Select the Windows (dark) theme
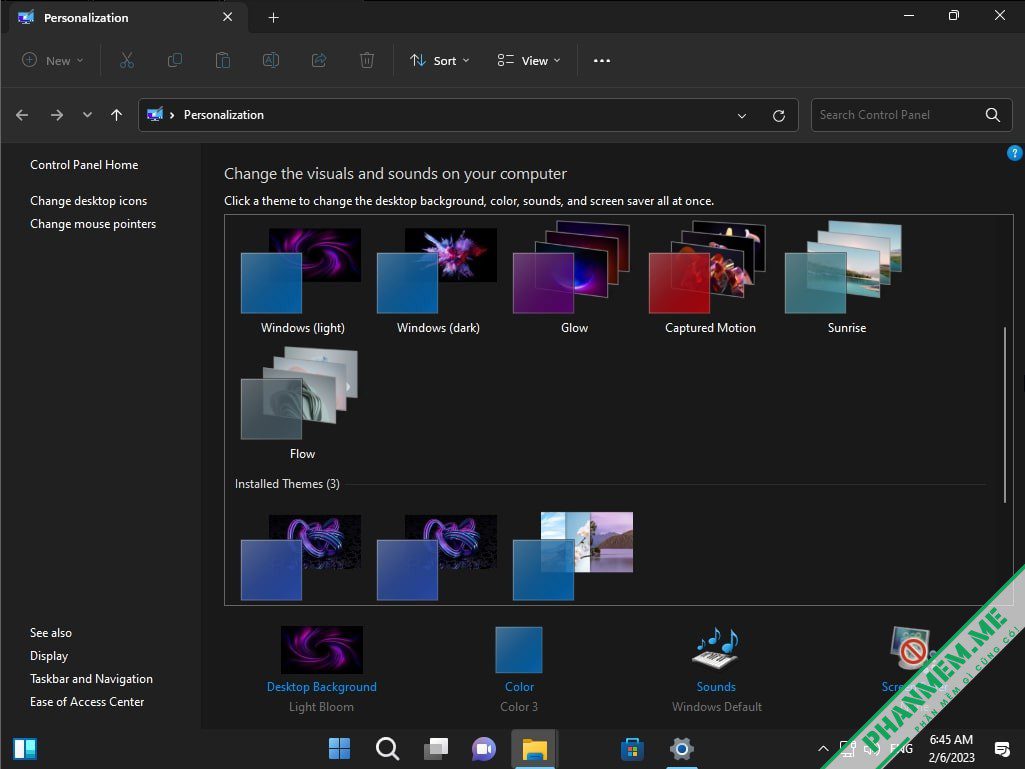Viewport: 1025px width, 769px height. [x=438, y=280]
